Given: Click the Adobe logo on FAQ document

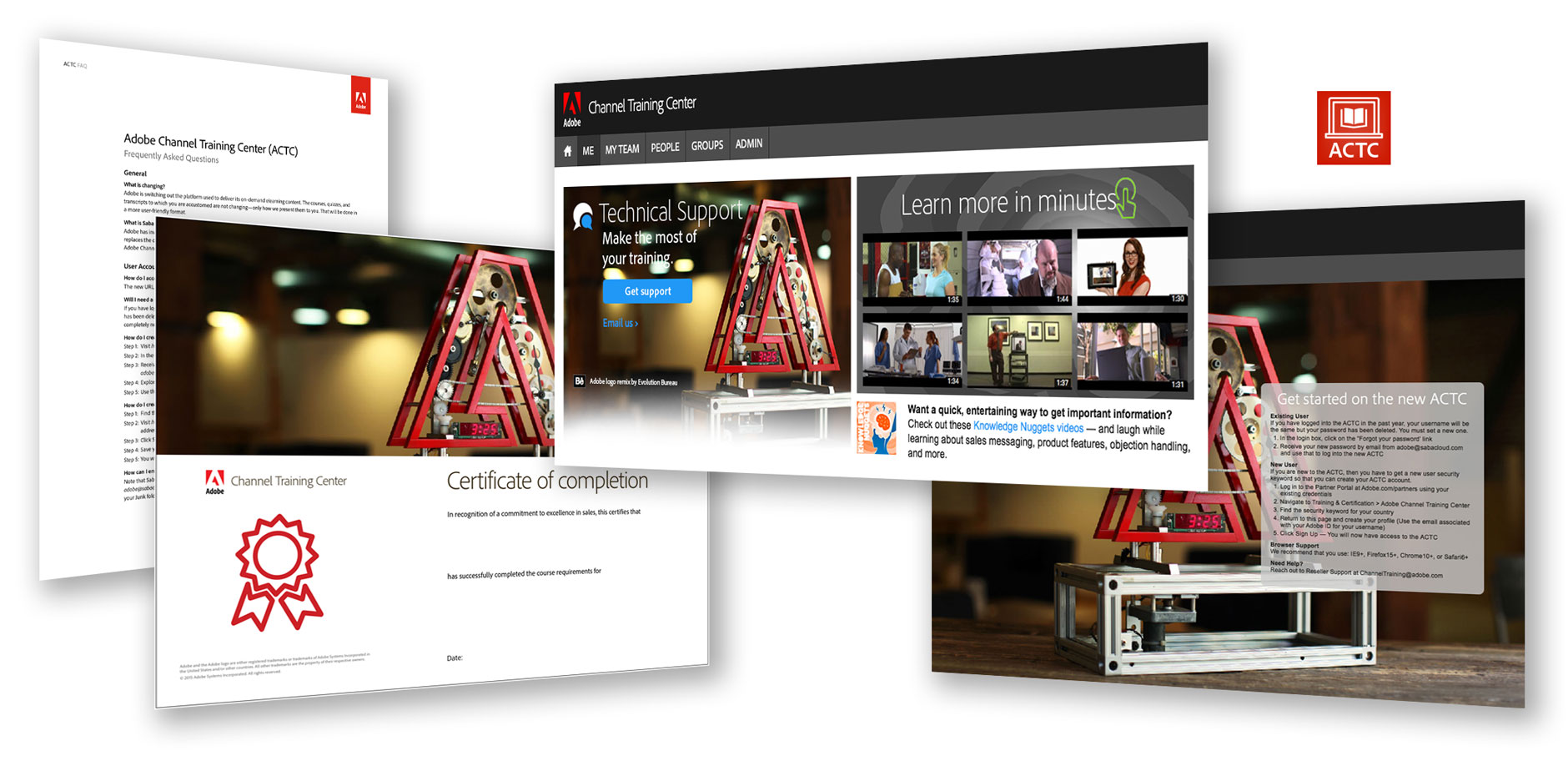Looking at the screenshot, I should pyautogui.click(x=360, y=94).
